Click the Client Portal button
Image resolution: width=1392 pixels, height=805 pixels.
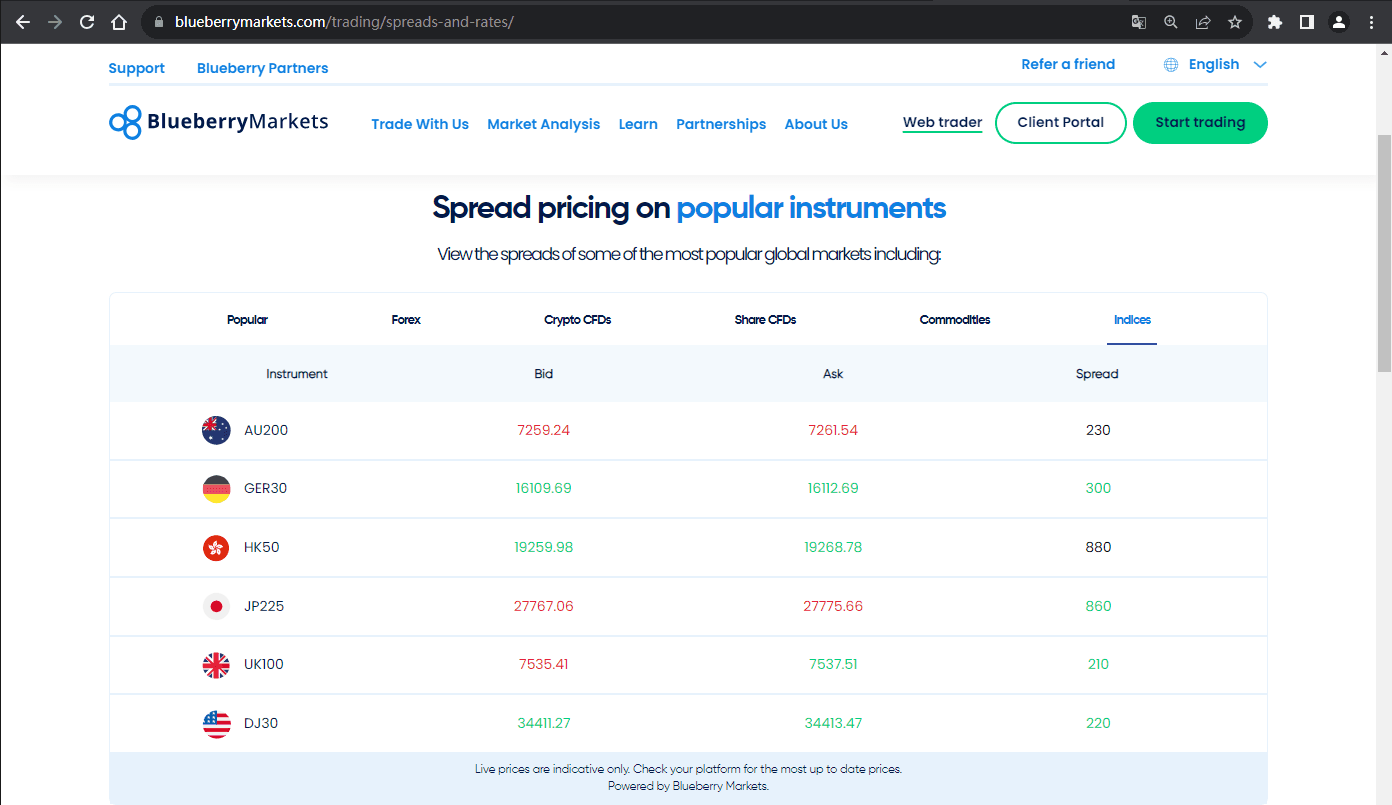(1061, 123)
